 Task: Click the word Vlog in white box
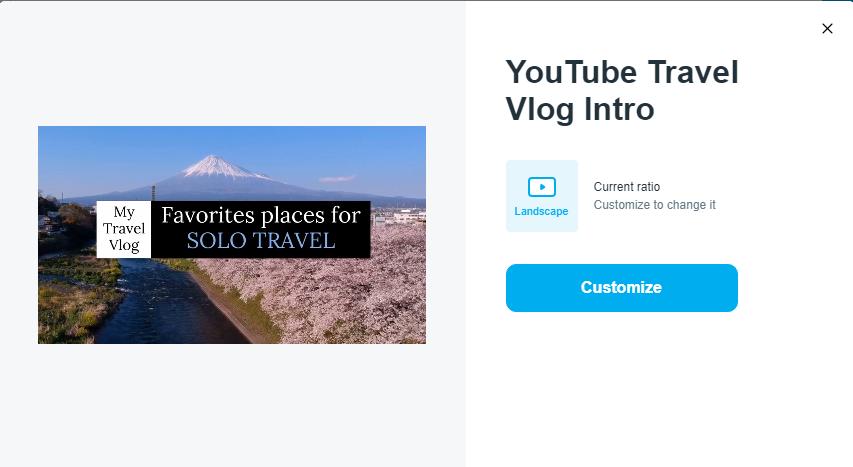point(124,245)
